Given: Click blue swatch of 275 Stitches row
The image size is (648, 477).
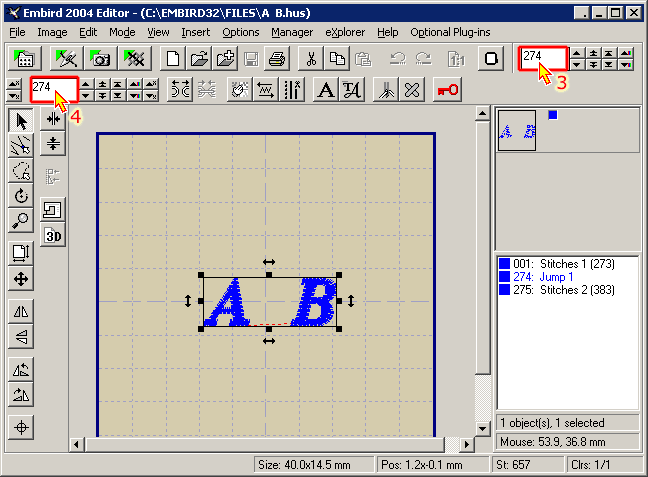Looking at the screenshot, I should pos(505,290).
